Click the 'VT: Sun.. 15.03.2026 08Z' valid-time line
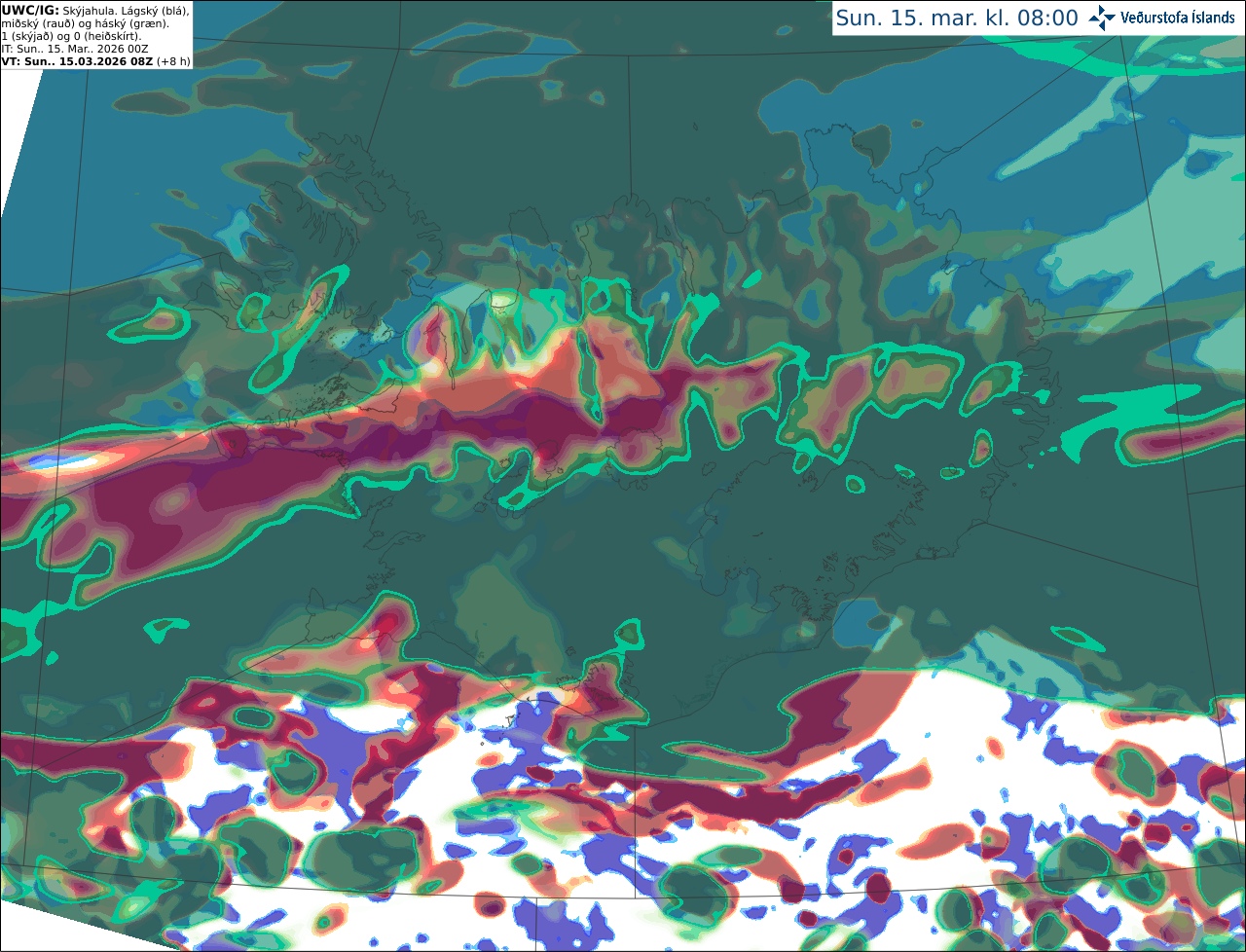Image resolution: width=1246 pixels, height=952 pixels. (96, 61)
